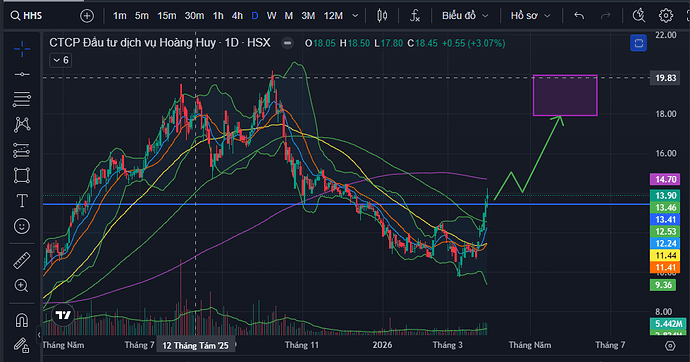Collapse the left drawing toolbar arrow
690x362 pixels.
pos(39,335)
